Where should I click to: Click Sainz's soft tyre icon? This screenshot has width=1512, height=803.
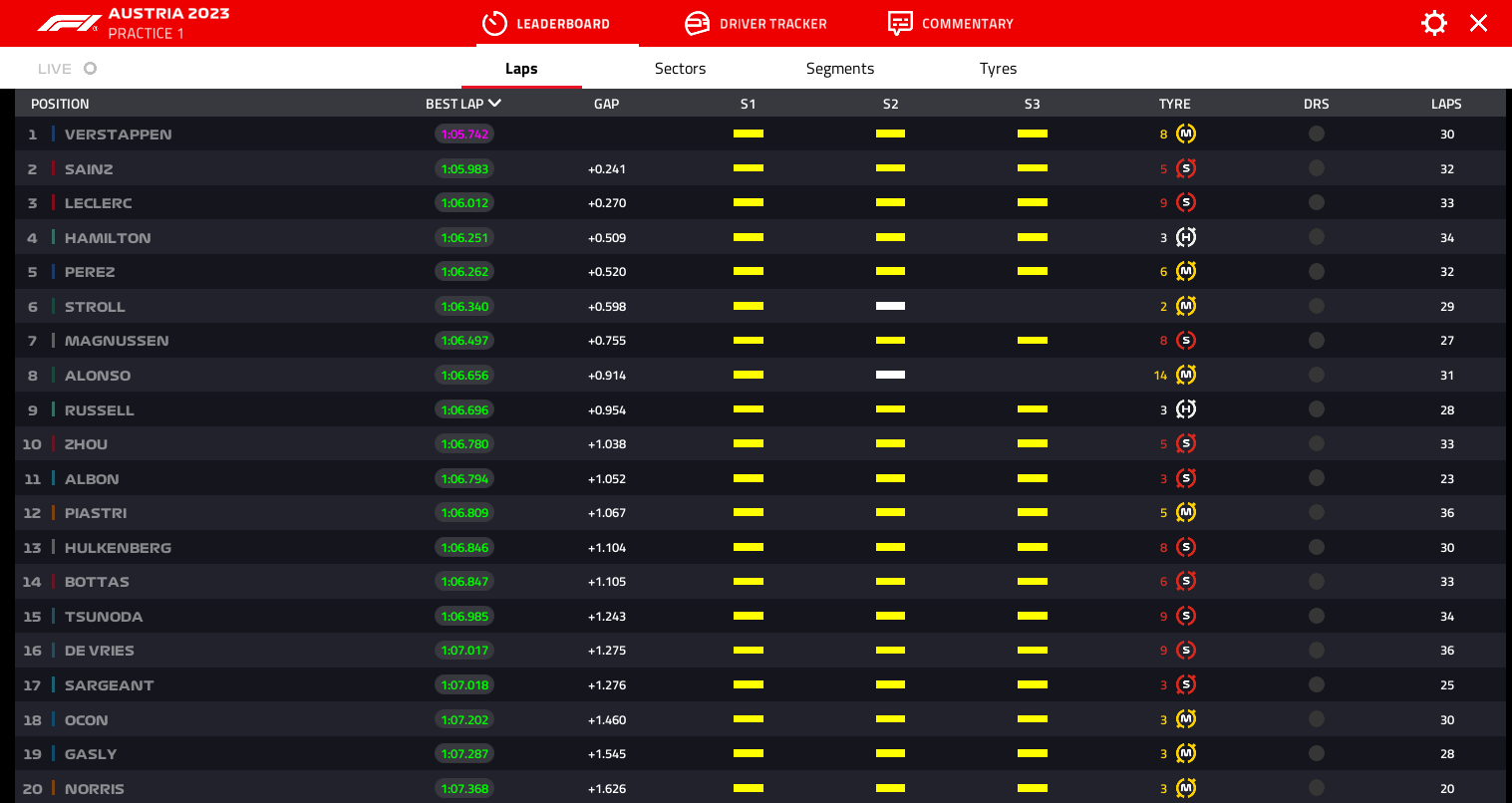pyautogui.click(x=1186, y=168)
